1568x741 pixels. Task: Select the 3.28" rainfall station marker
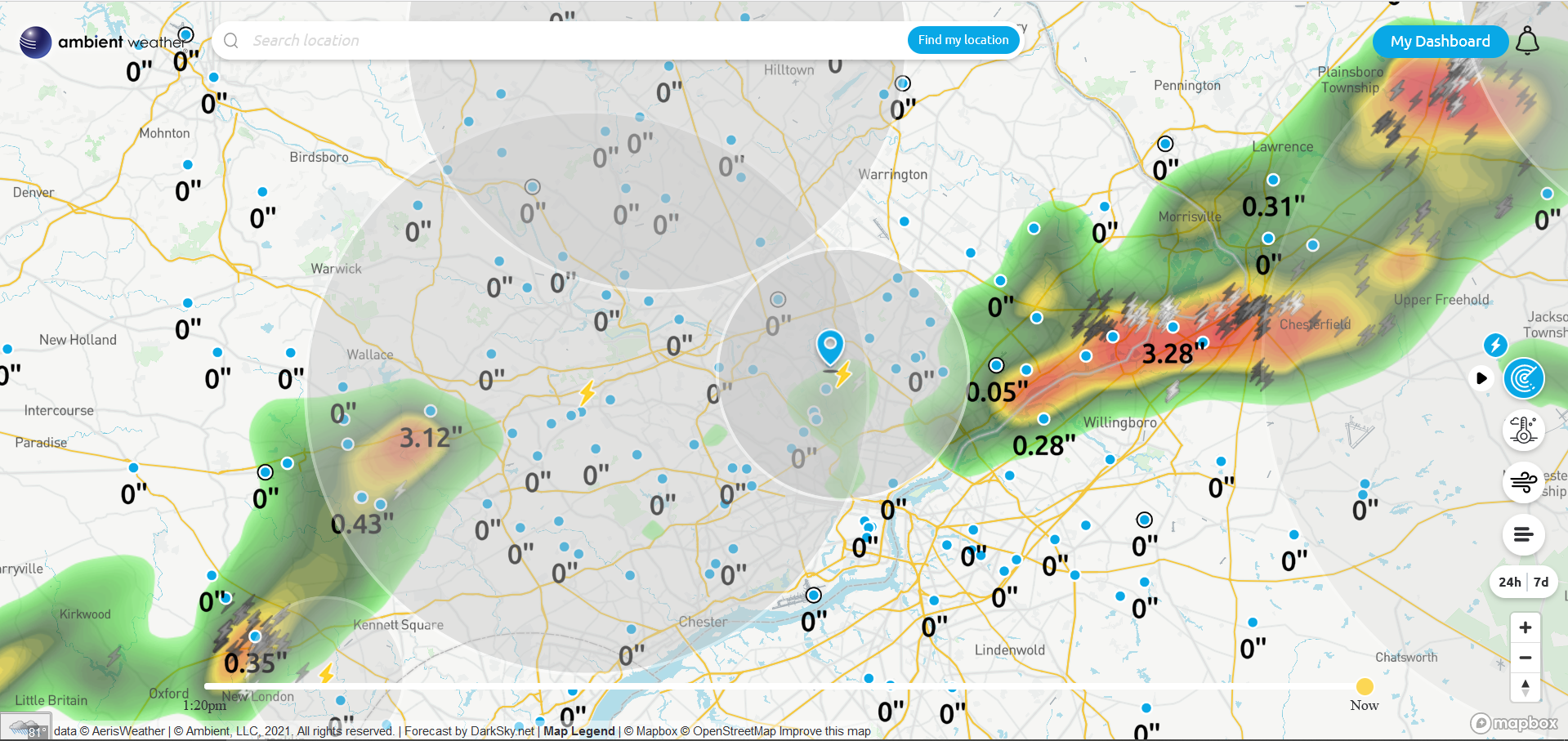point(1173,328)
